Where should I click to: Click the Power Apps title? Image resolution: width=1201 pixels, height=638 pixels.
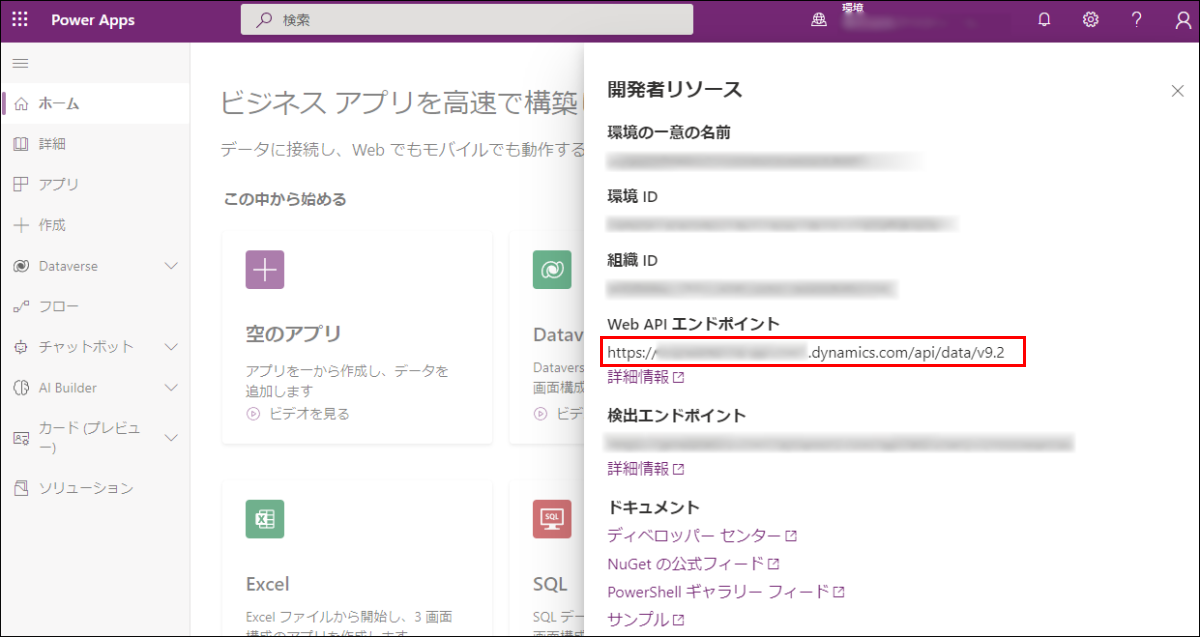[93, 20]
